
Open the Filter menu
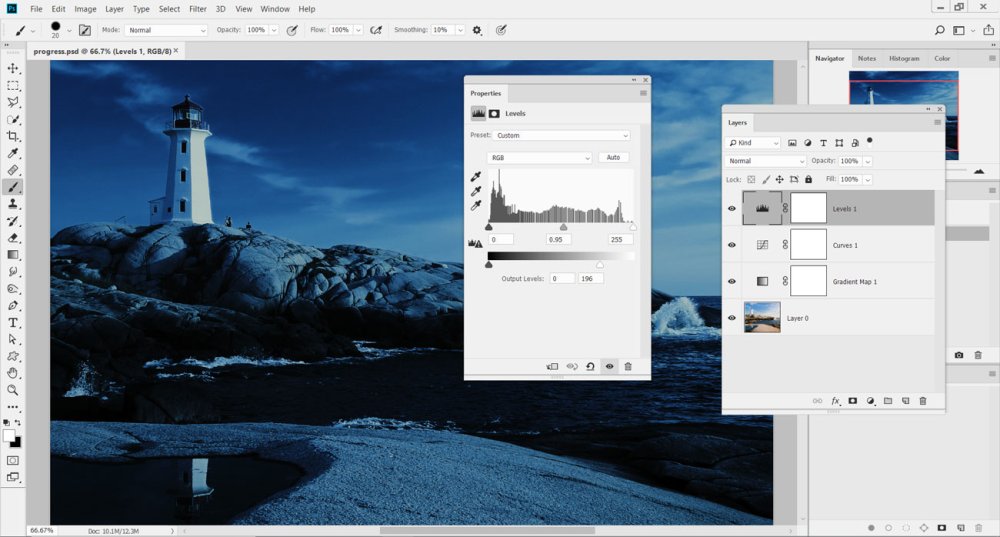coord(198,9)
